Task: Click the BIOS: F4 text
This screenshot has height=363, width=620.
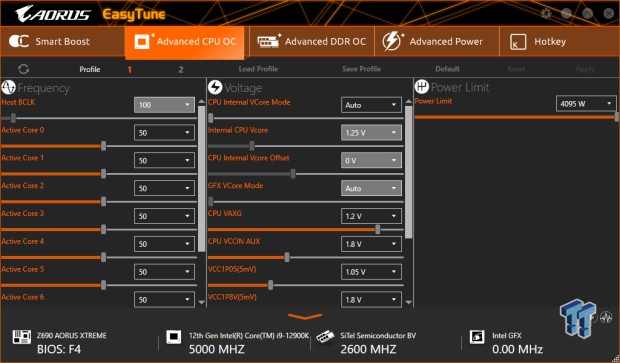Action: (59, 350)
